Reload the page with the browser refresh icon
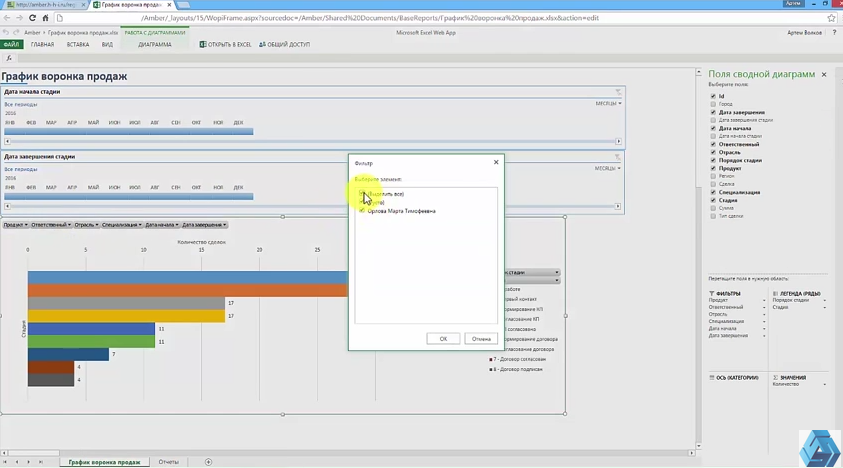 pyautogui.click(x=32, y=18)
